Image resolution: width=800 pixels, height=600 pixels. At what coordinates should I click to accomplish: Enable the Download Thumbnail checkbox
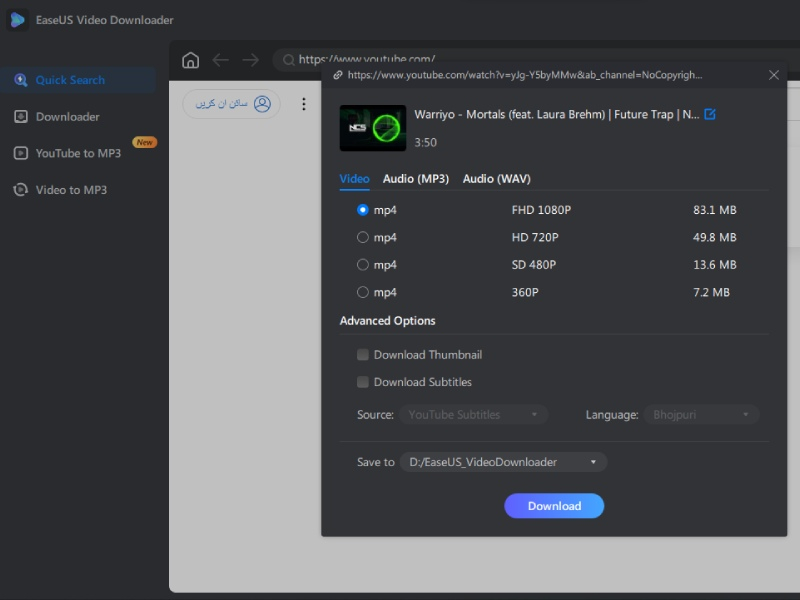coord(363,355)
